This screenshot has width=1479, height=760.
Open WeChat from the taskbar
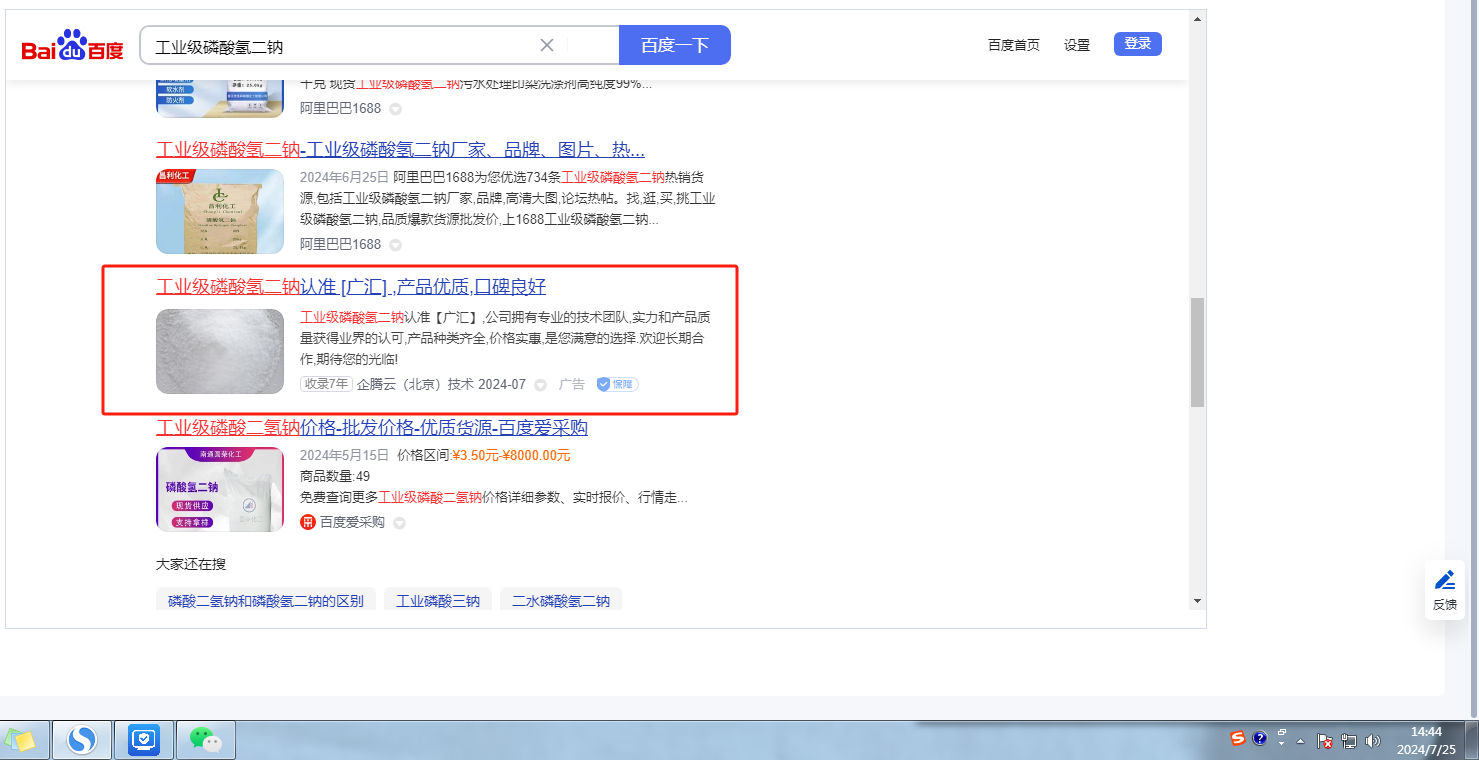tap(206, 740)
